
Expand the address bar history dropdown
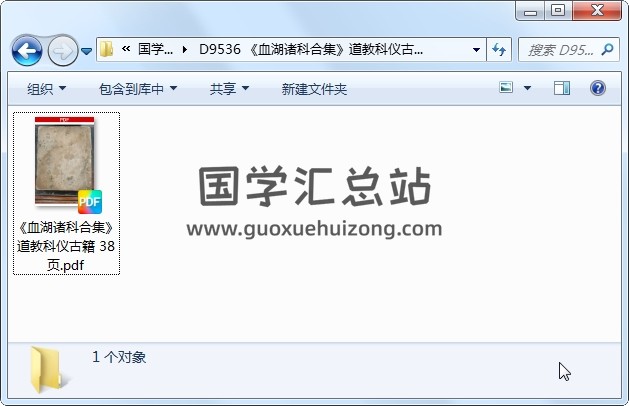point(476,50)
